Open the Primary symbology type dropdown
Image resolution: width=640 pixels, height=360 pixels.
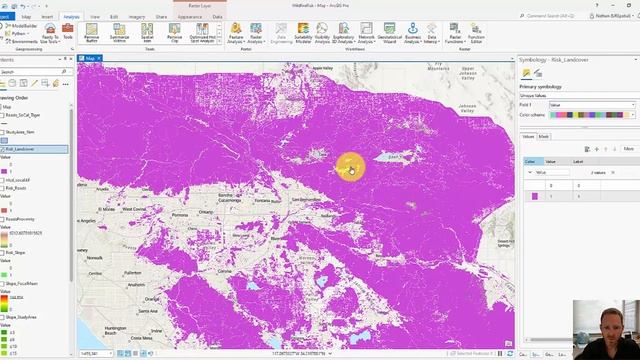coord(579,96)
